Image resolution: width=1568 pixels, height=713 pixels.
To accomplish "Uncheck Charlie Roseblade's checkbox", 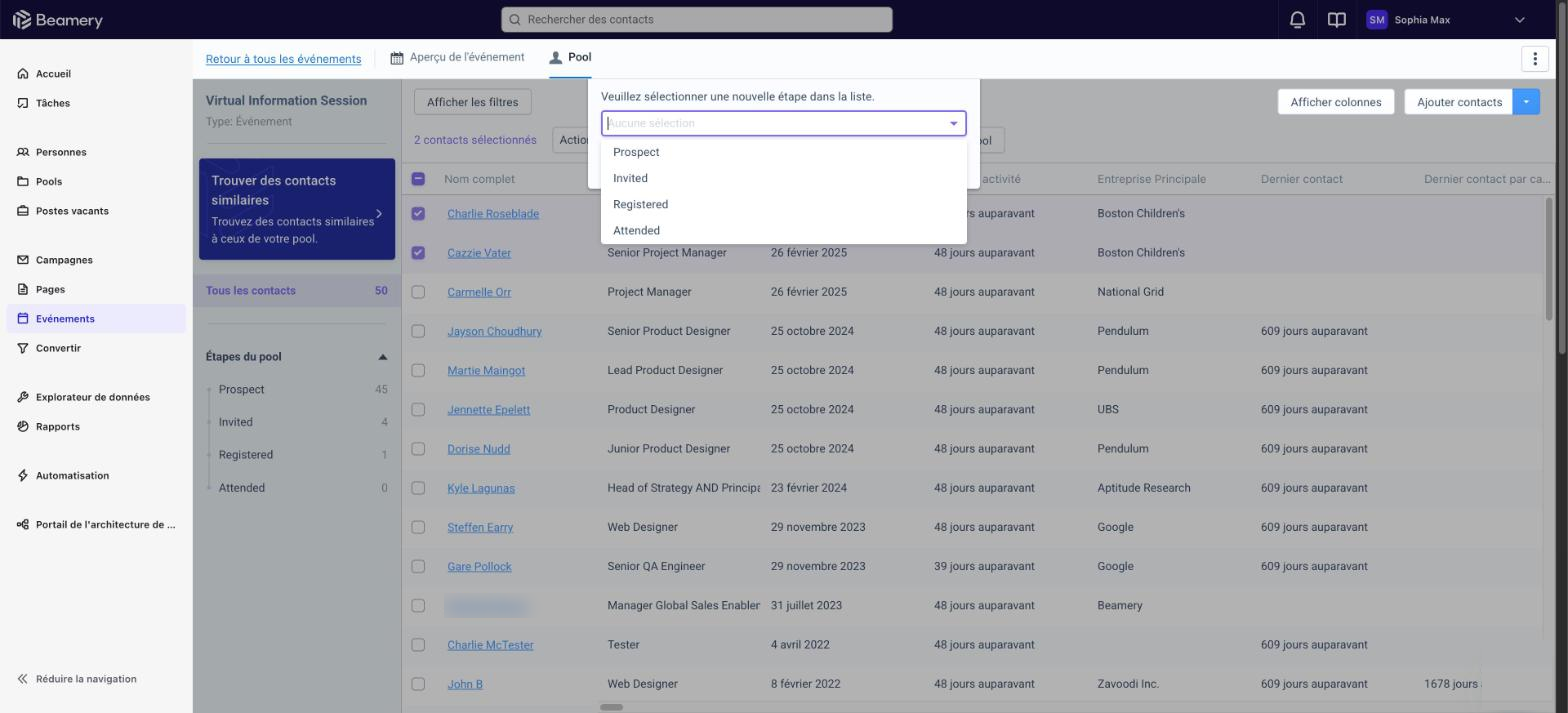I will pos(418,214).
